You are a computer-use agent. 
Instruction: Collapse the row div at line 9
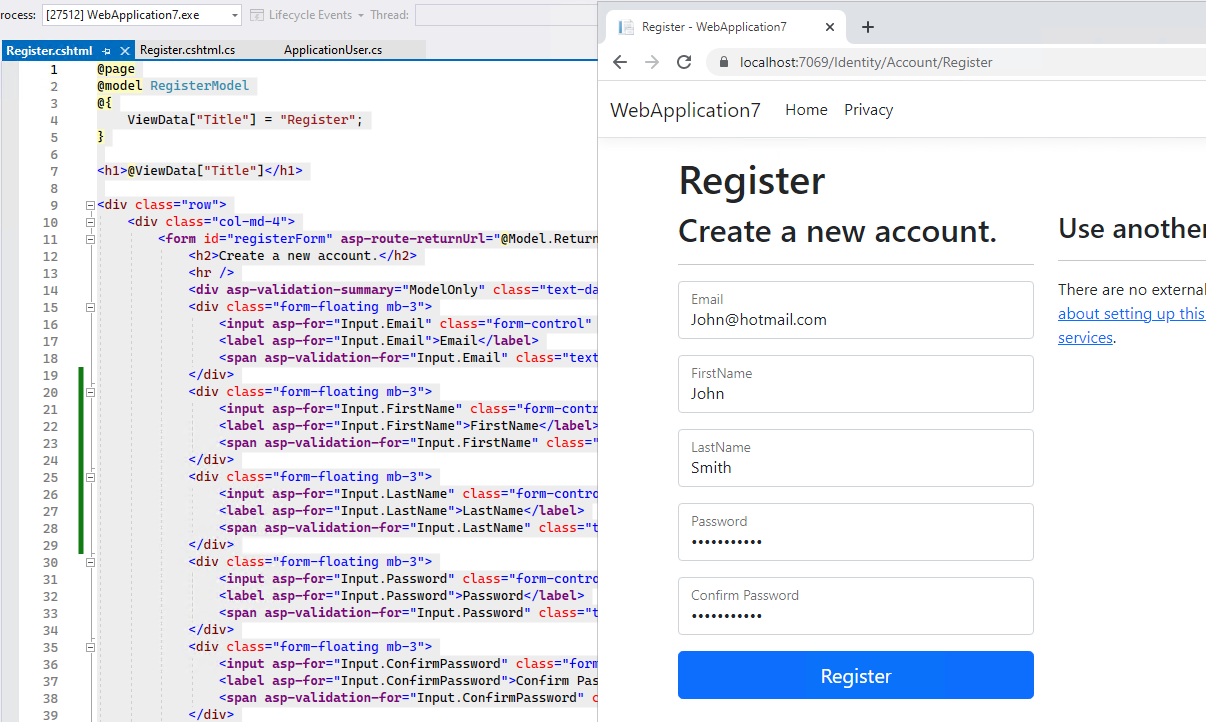pos(90,204)
